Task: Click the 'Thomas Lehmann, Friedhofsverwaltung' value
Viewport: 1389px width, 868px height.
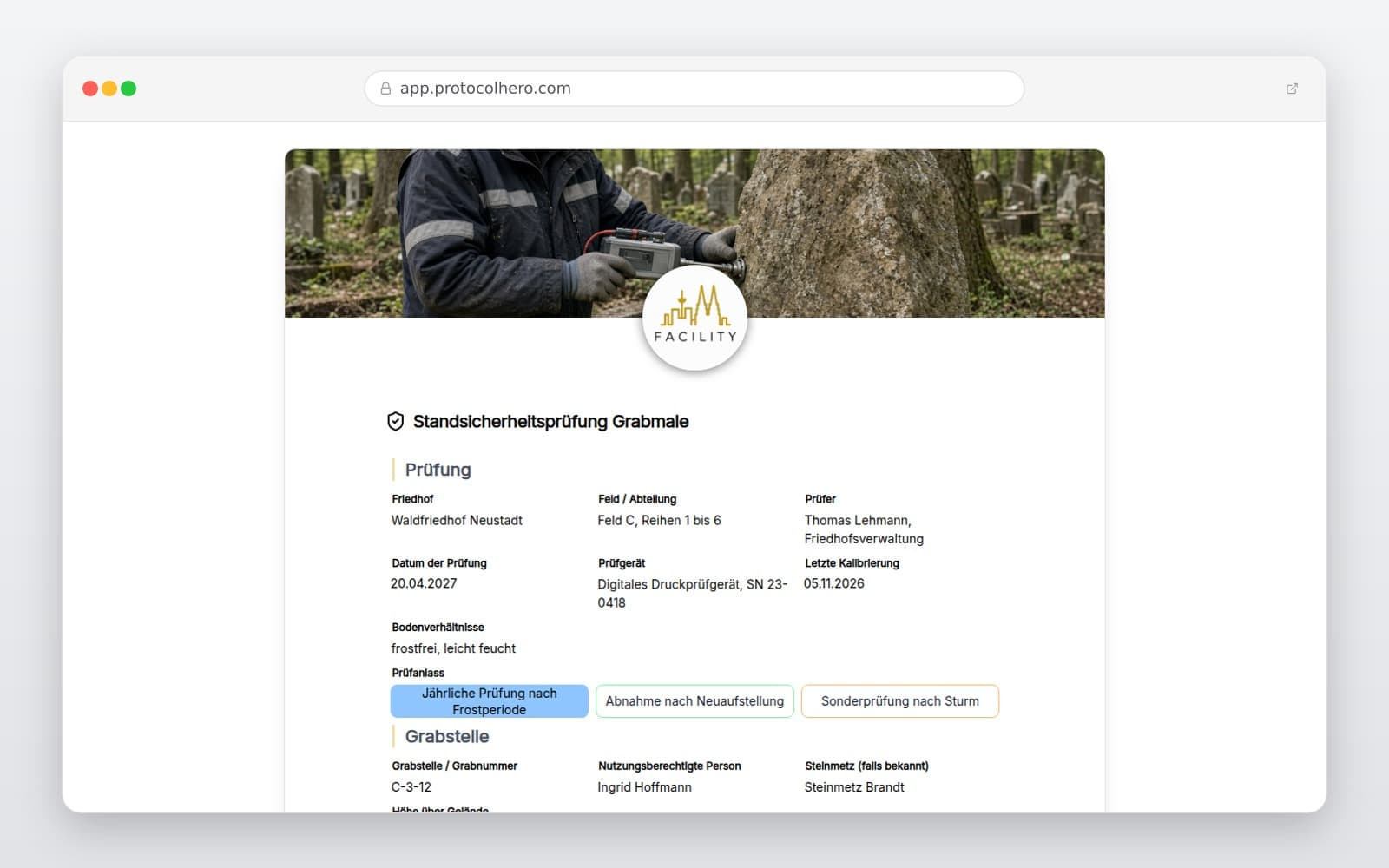Action: (864, 529)
